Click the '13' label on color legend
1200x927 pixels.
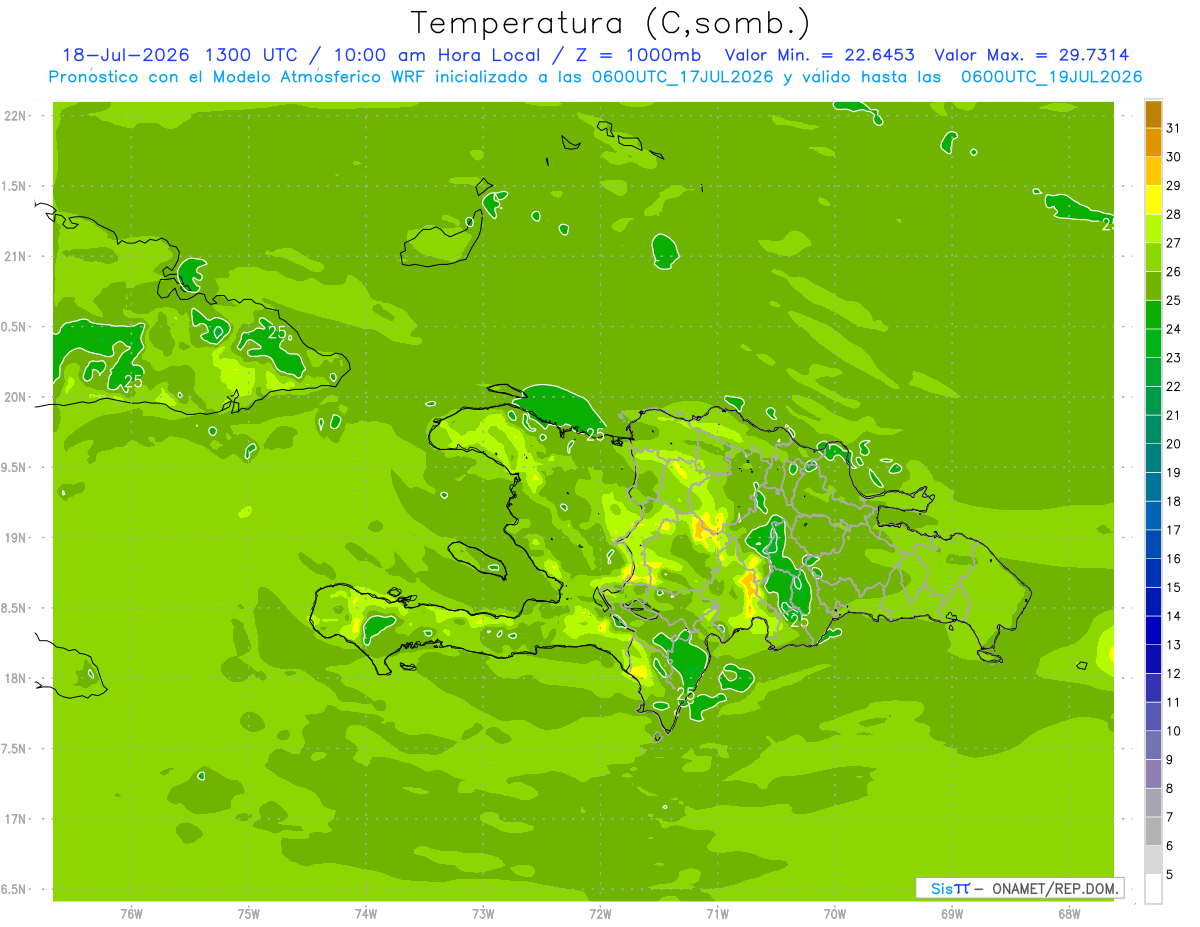(1173, 645)
